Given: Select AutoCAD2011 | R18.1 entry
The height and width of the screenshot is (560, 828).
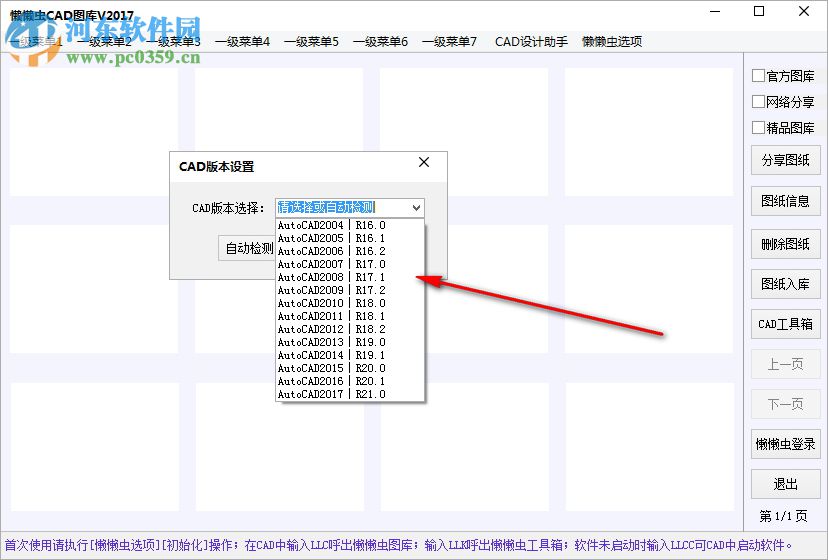Looking at the screenshot, I should (x=350, y=316).
